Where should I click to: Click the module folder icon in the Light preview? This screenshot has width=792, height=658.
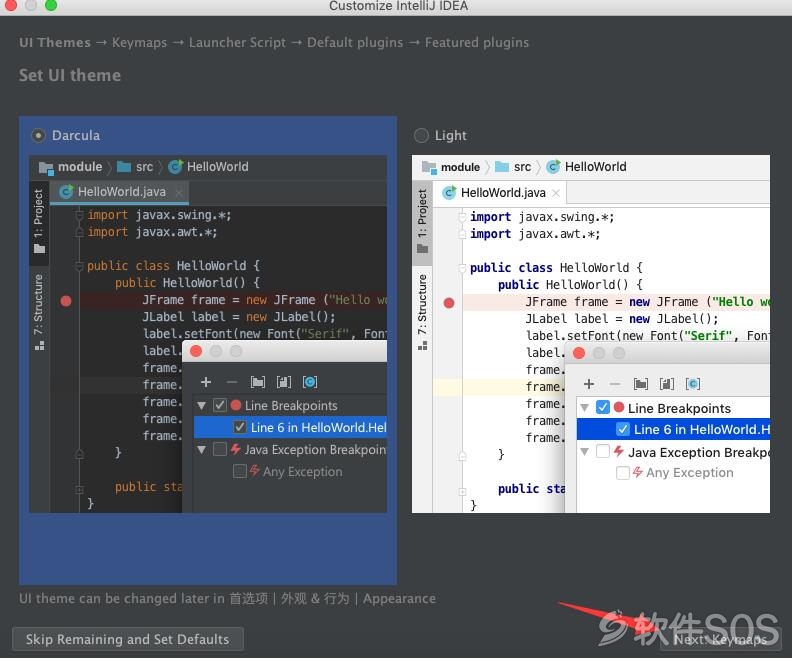click(x=429, y=167)
